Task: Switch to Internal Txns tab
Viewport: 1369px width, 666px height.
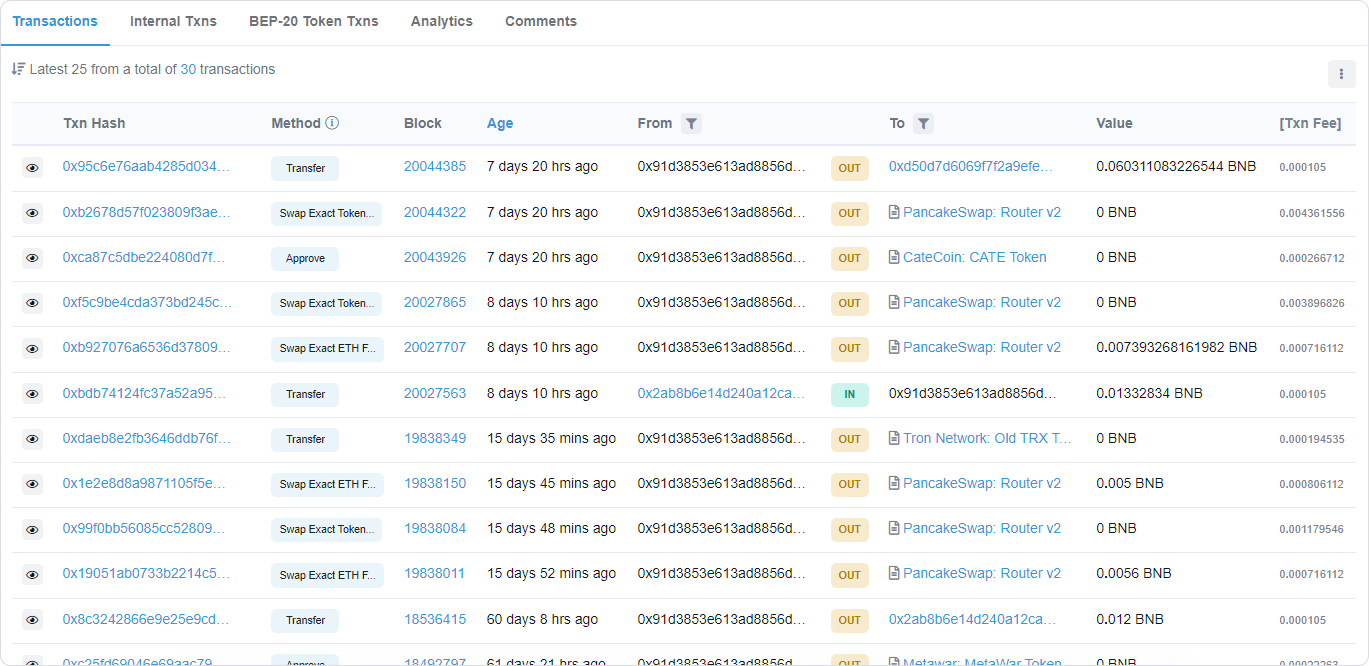Action: (x=173, y=21)
